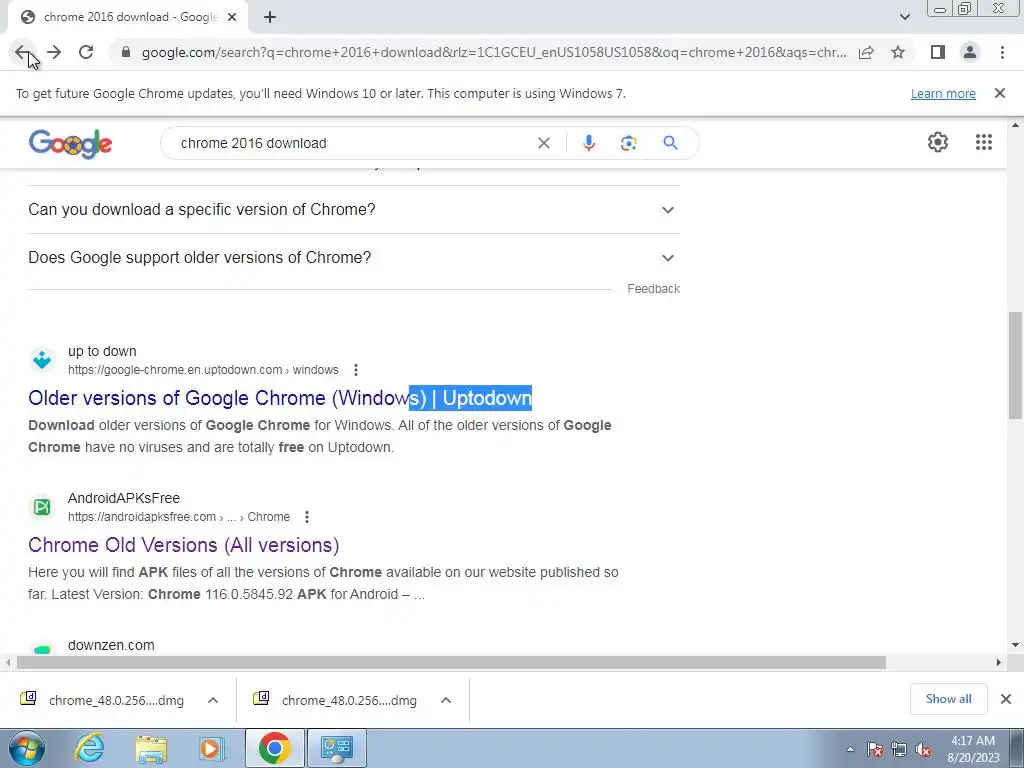Close the downloads bar
The image size is (1024, 768).
pos(1006,699)
